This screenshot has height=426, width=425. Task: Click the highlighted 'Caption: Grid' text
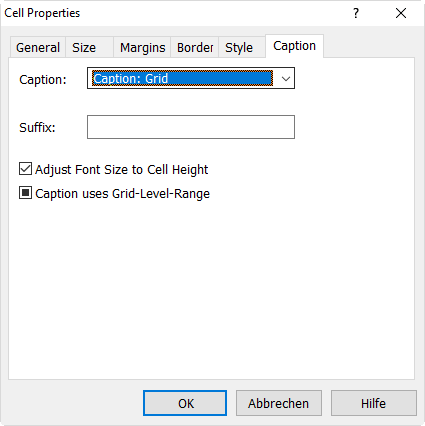coord(131,79)
